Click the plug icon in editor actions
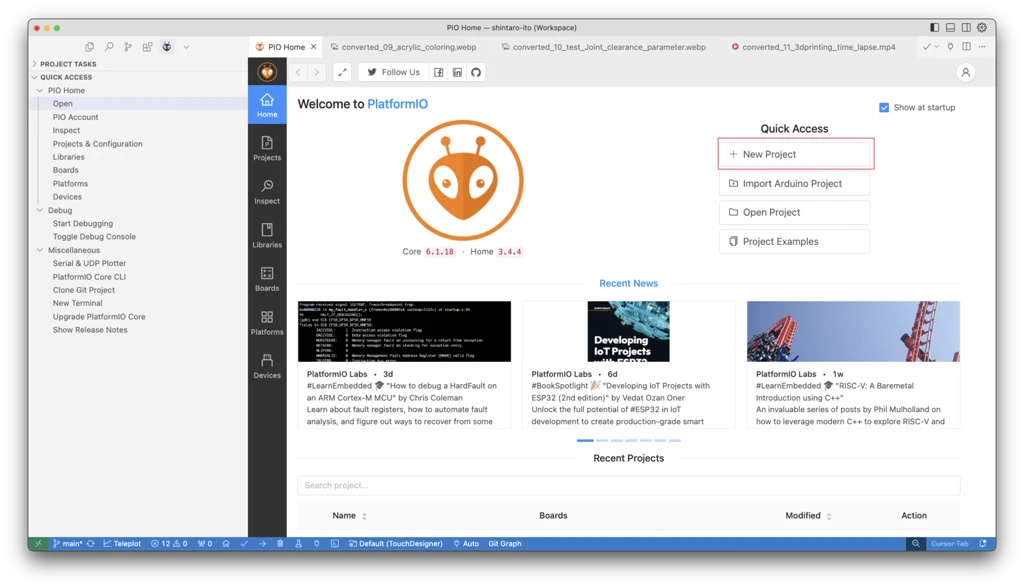The image size is (1024, 588). coord(950,47)
